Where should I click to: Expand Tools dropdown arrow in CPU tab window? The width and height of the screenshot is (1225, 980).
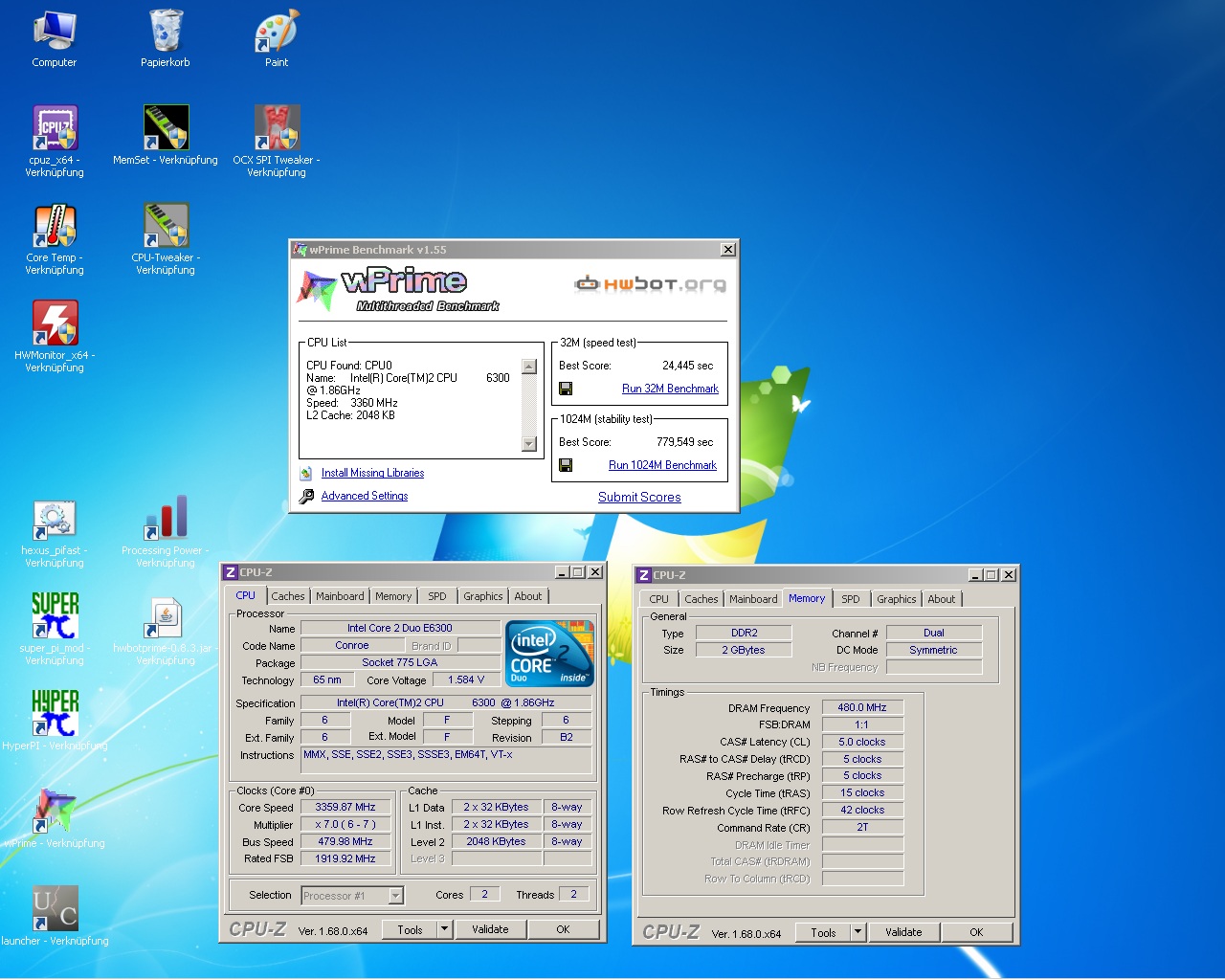pyautogui.click(x=444, y=929)
